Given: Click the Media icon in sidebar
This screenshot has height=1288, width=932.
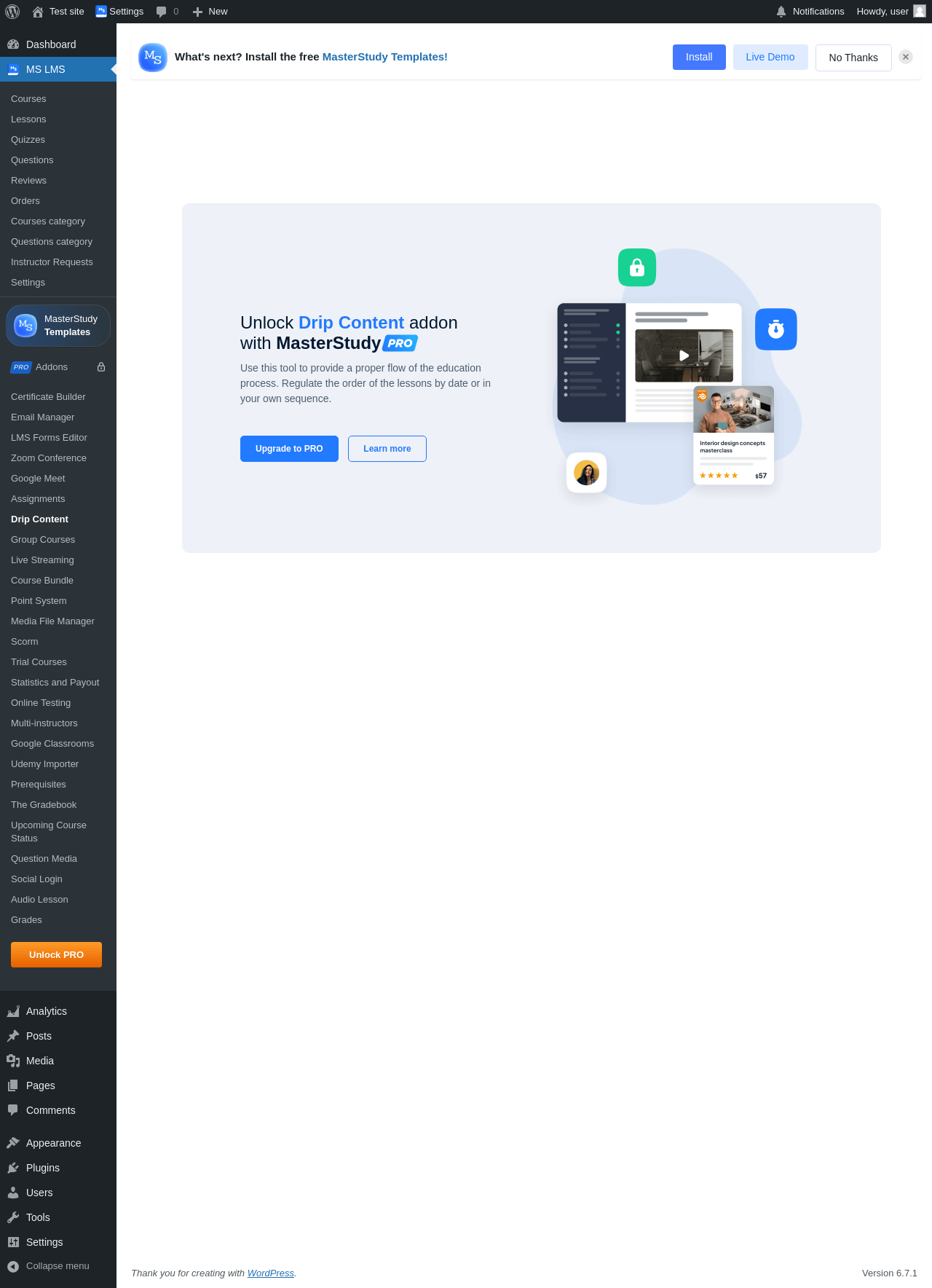Looking at the screenshot, I should click(13, 1061).
